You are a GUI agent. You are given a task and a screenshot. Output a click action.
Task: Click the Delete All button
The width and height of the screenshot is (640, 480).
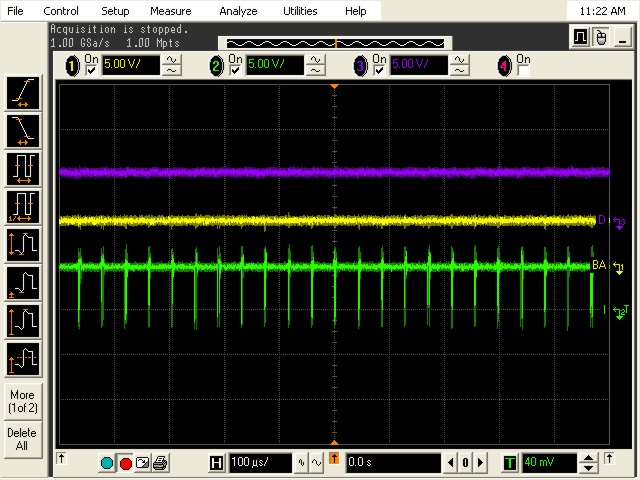click(x=22, y=439)
